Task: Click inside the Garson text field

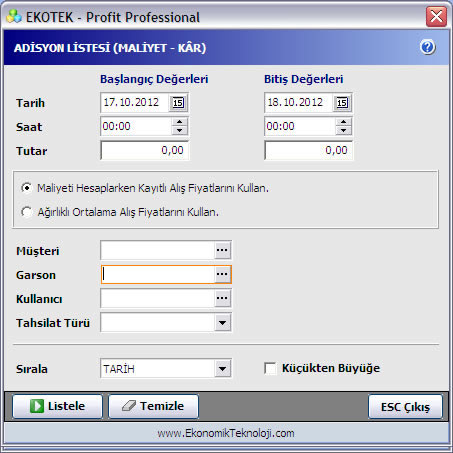Action: coord(157,274)
